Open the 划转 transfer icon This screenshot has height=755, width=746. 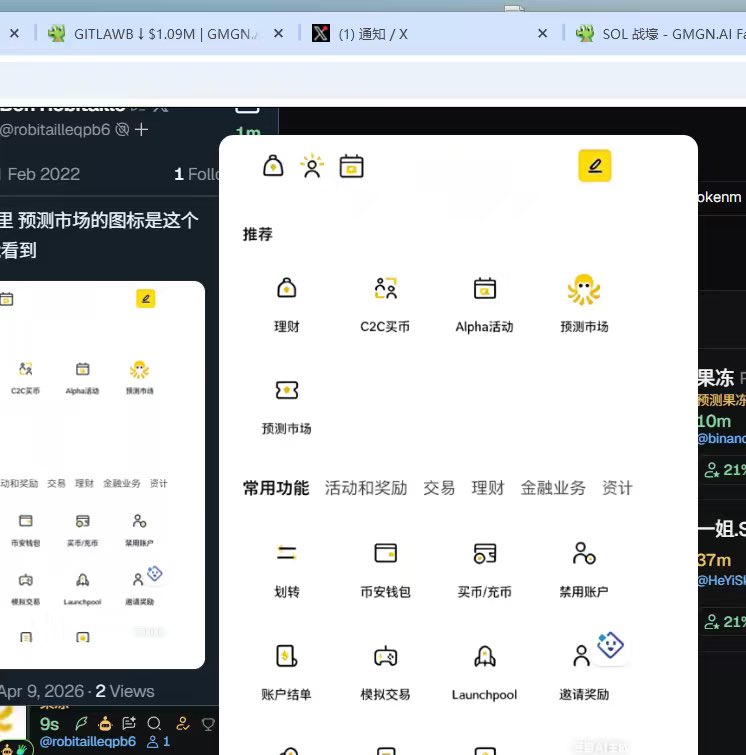point(287,553)
